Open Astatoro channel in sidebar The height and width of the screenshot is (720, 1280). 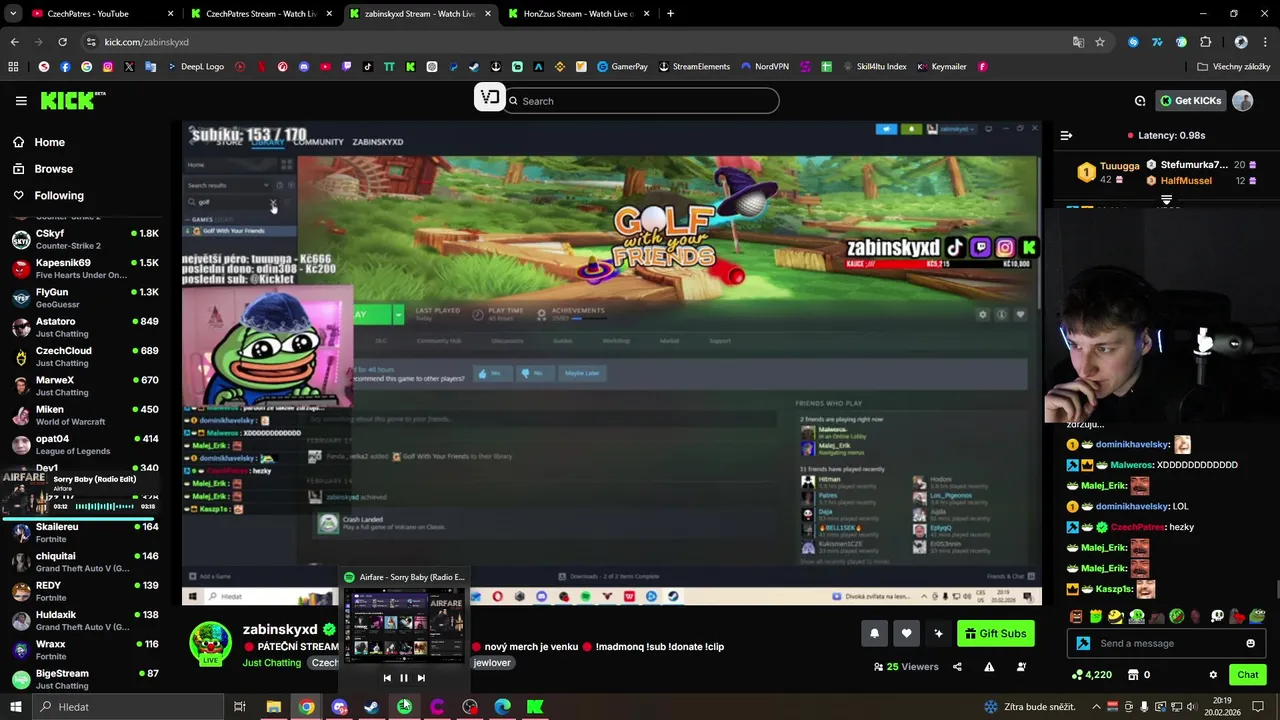pos(85,327)
